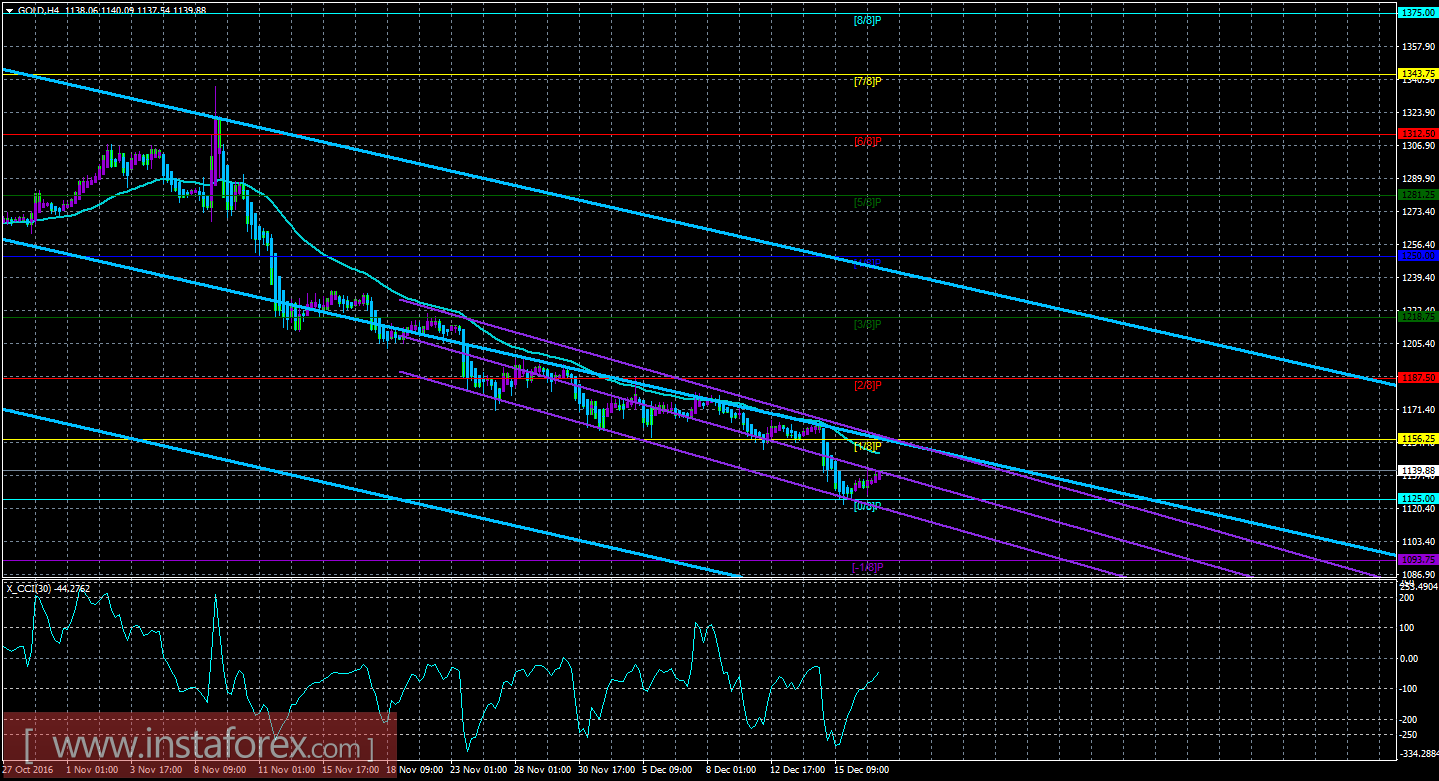Select the yellow 1156.25 price tag
The width and height of the screenshot is (1439, 781).
pyautogui.click(x=1418, y=439)
